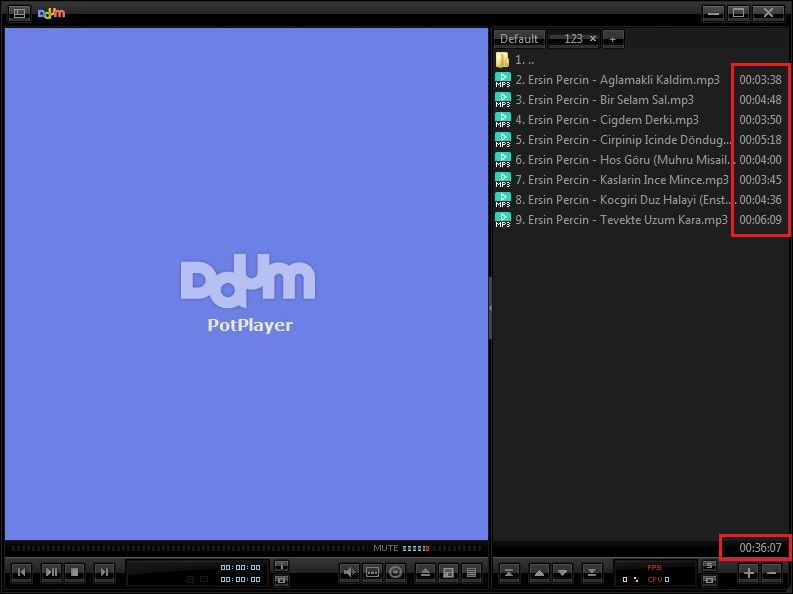Open the control panel icon beside the eject icon
793x594 pixels.
point(448,572)
